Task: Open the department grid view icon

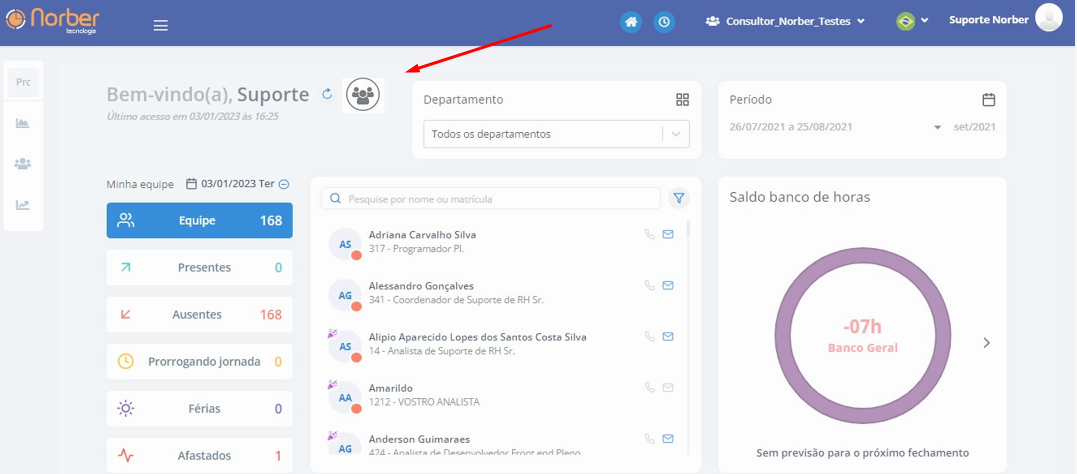Action: (x=682, y=100)
